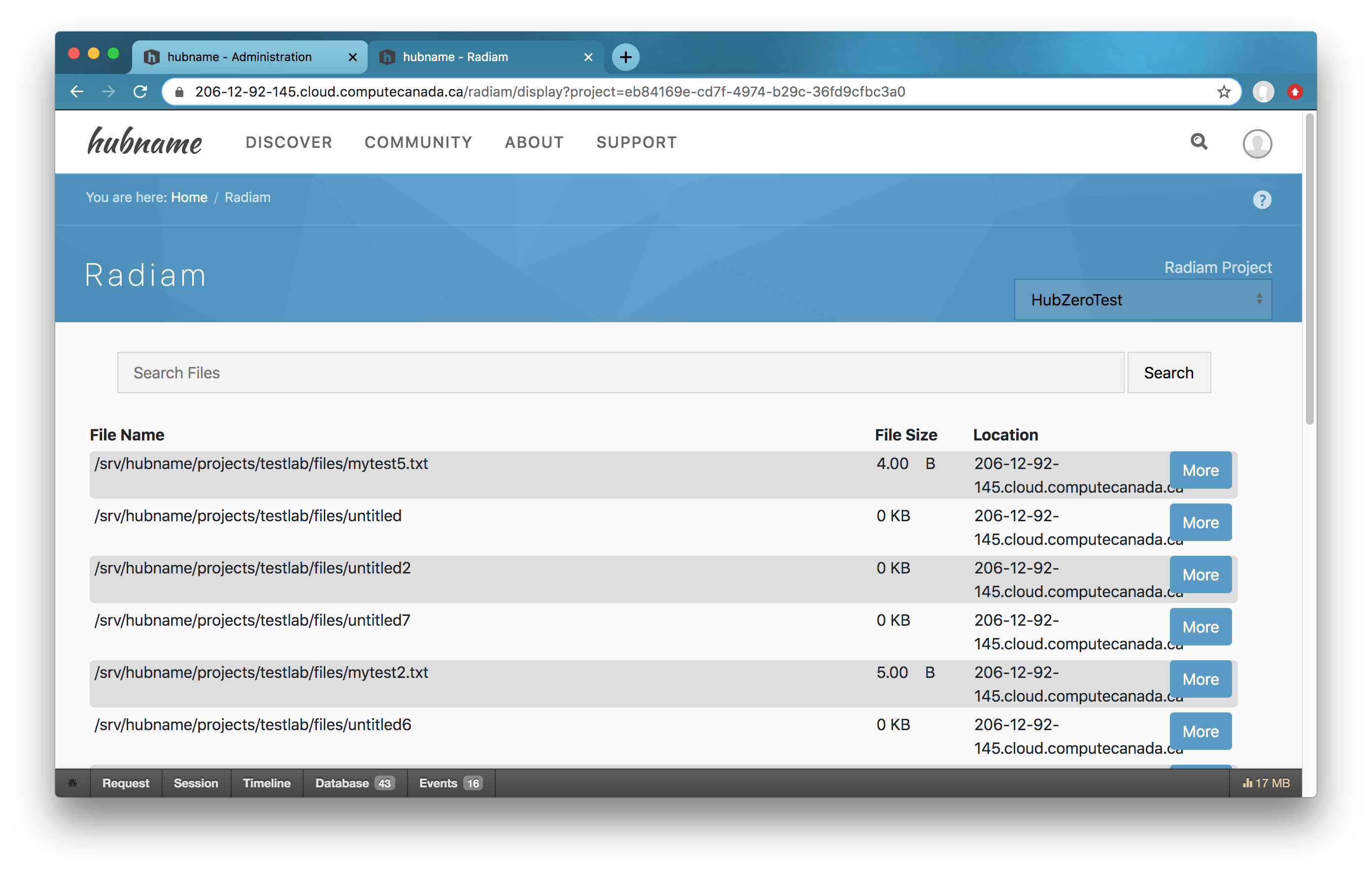Viewport: 1372px width, 876px height.
Task: Click the Radiam page heading
Action: tap(145, 275)
